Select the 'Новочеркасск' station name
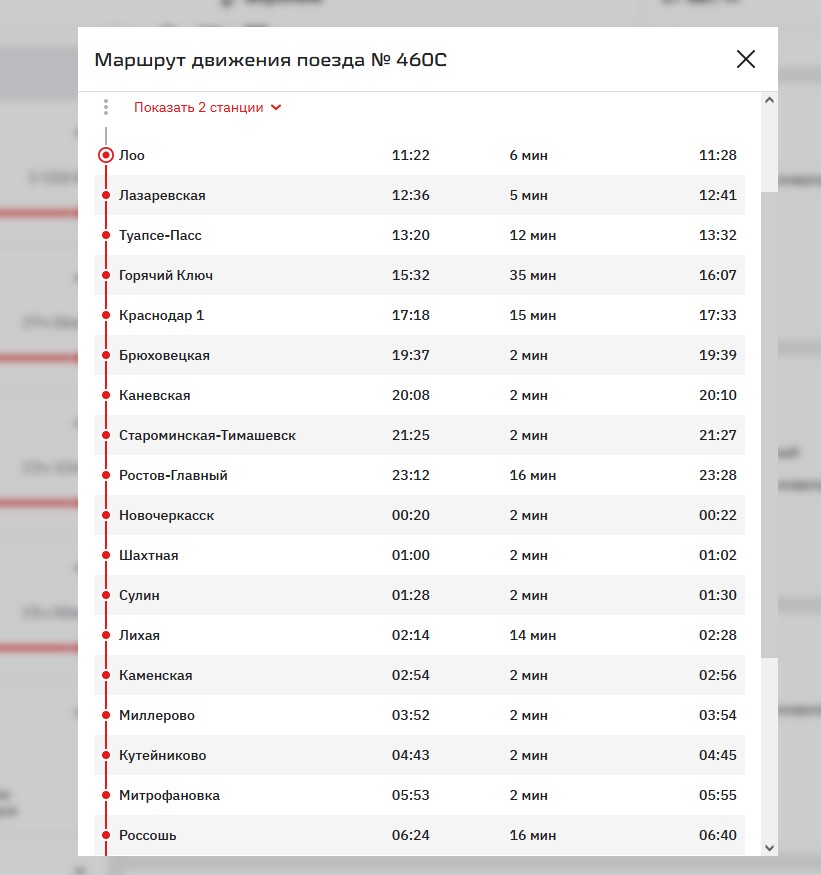 pos(167,515)
